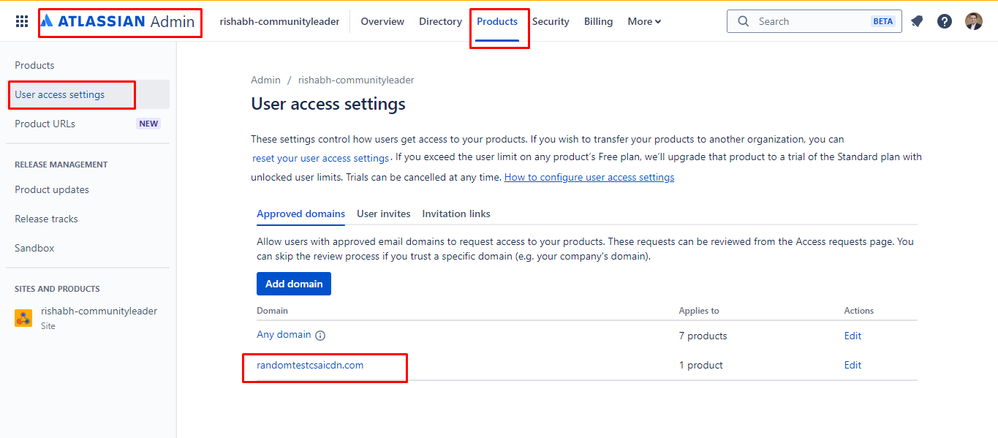Click the Domain column header

pyautogui.click(x=272, y=311)
